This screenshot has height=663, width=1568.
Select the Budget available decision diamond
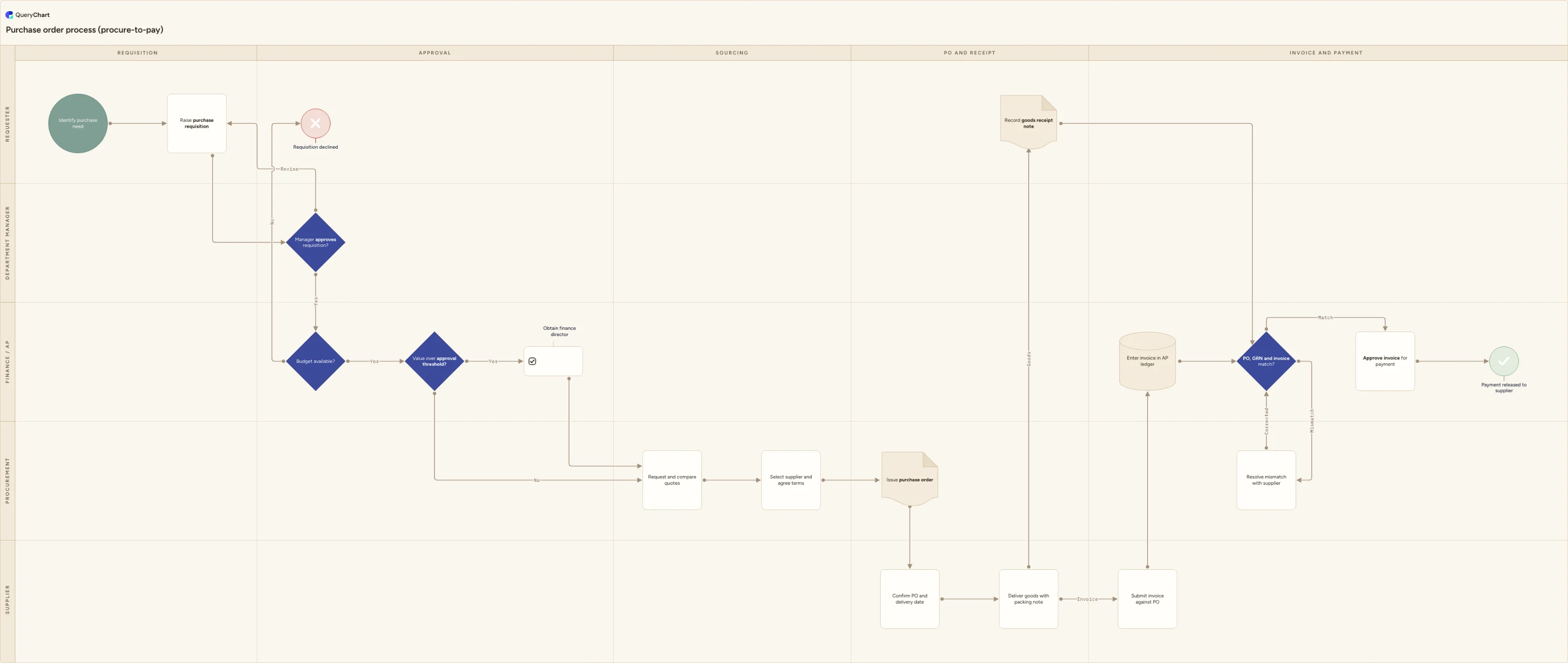316,361
